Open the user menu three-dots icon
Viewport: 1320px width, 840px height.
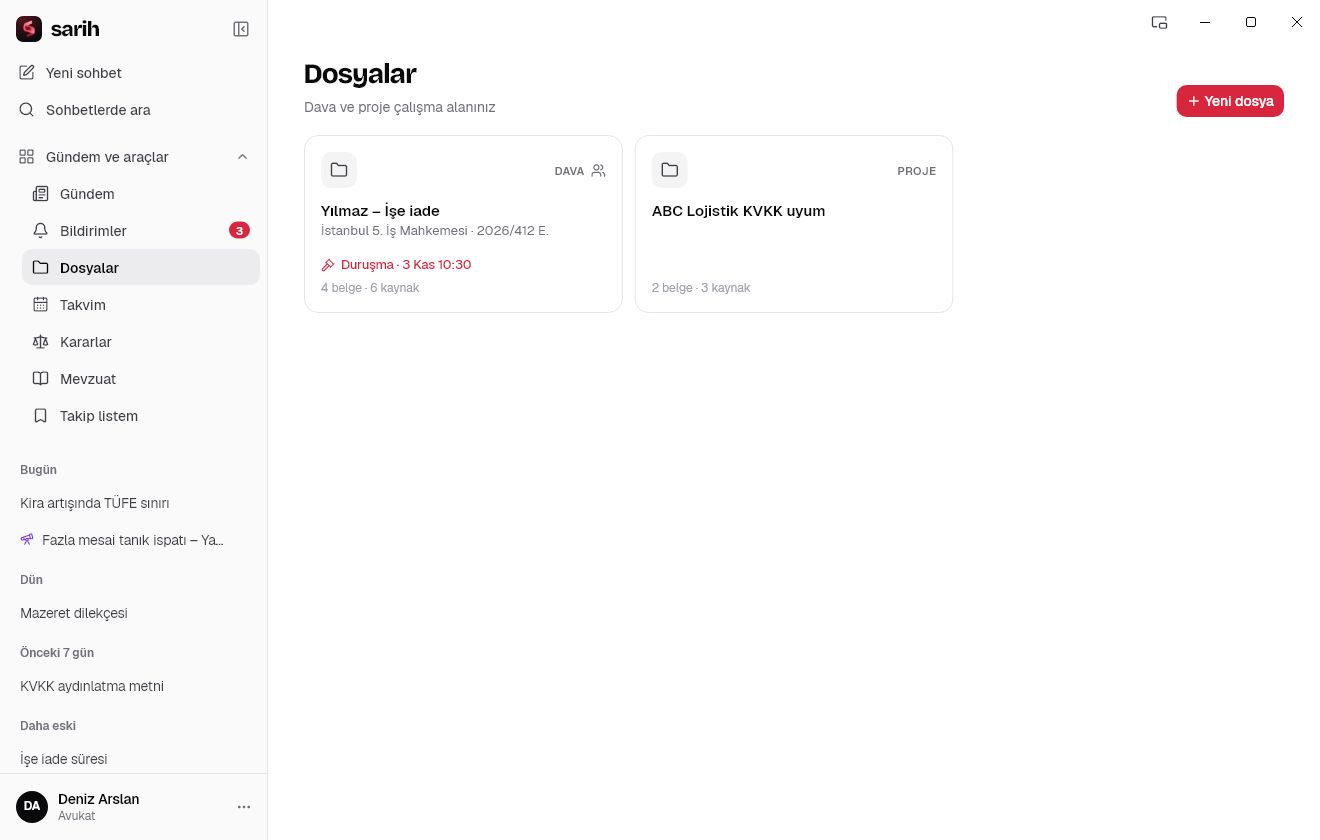(244, 807)
